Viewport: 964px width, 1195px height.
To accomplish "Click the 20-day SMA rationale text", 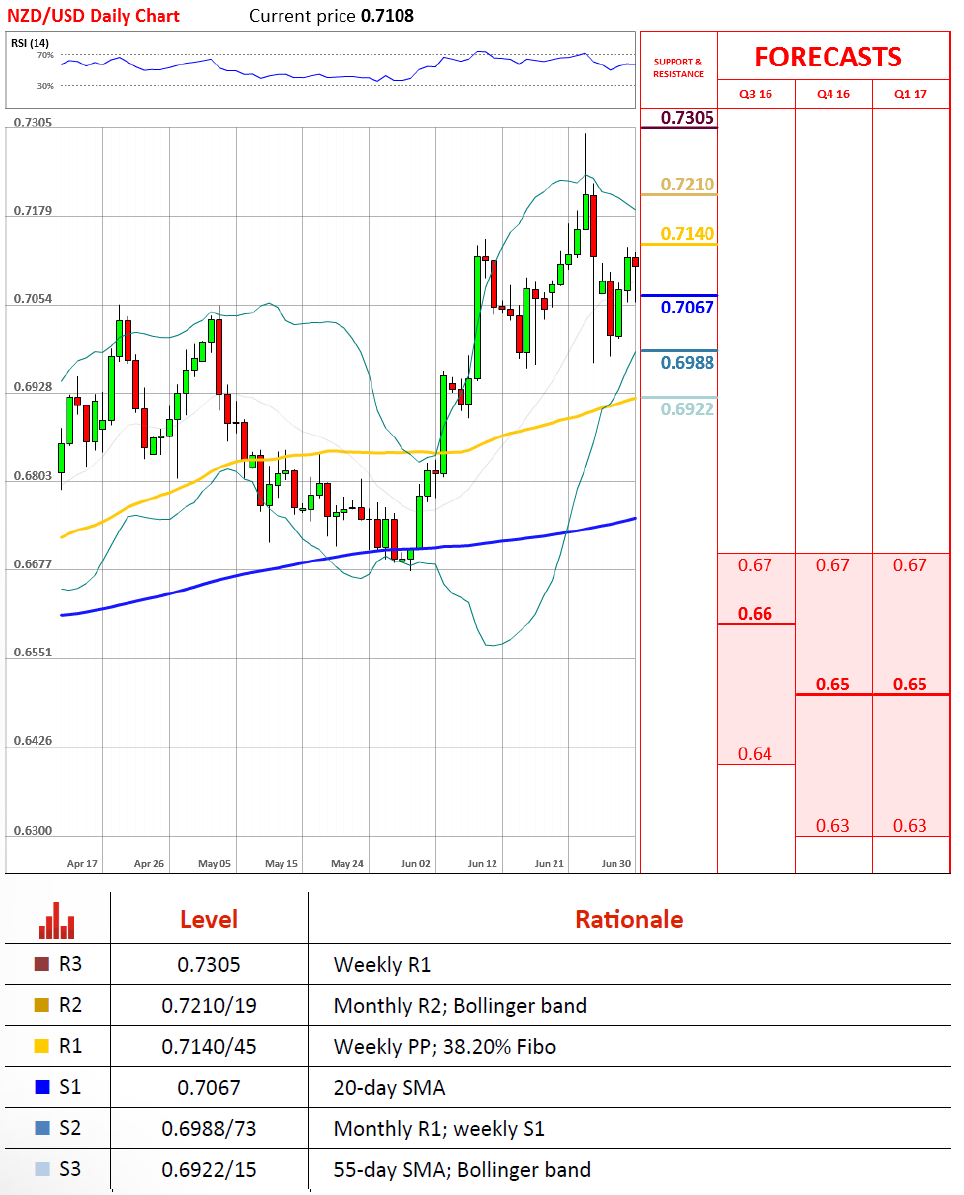I will tap(389, 1088).
